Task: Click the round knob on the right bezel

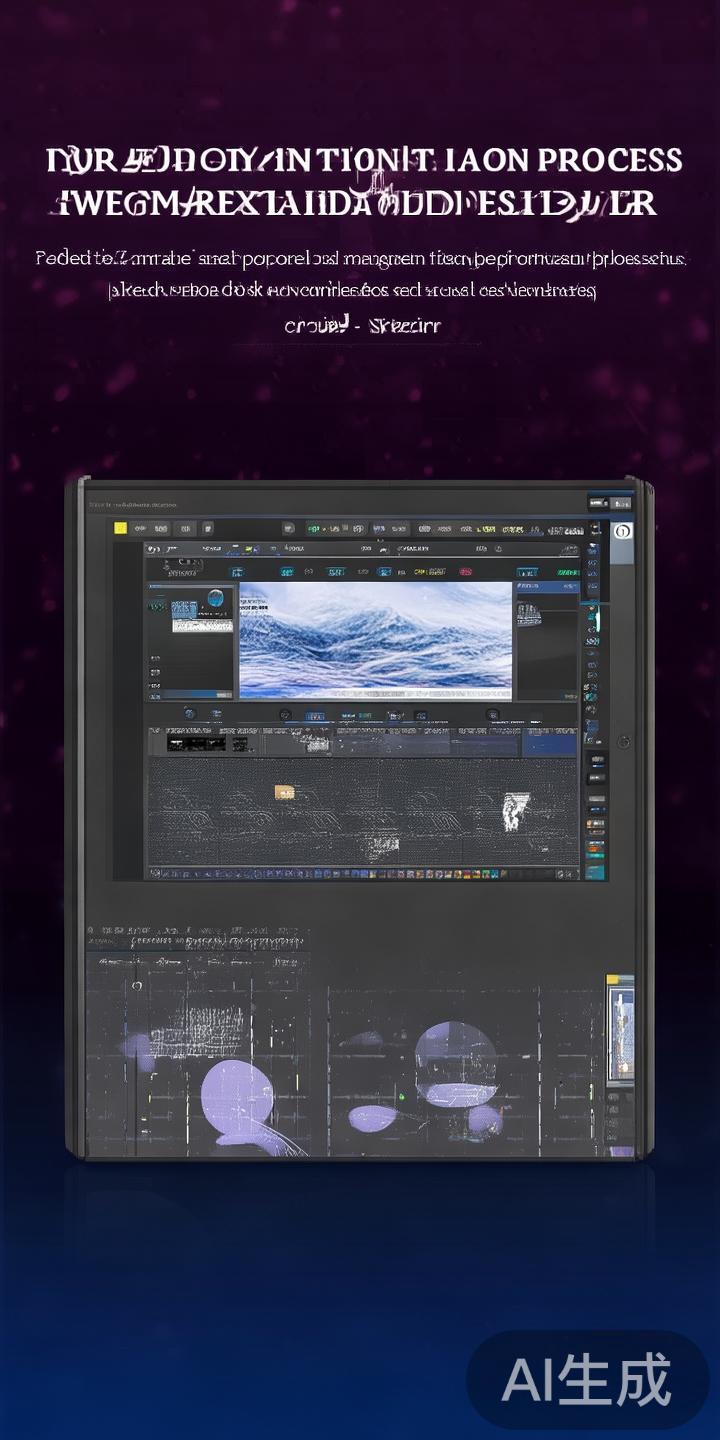Action: coord(624,741)
